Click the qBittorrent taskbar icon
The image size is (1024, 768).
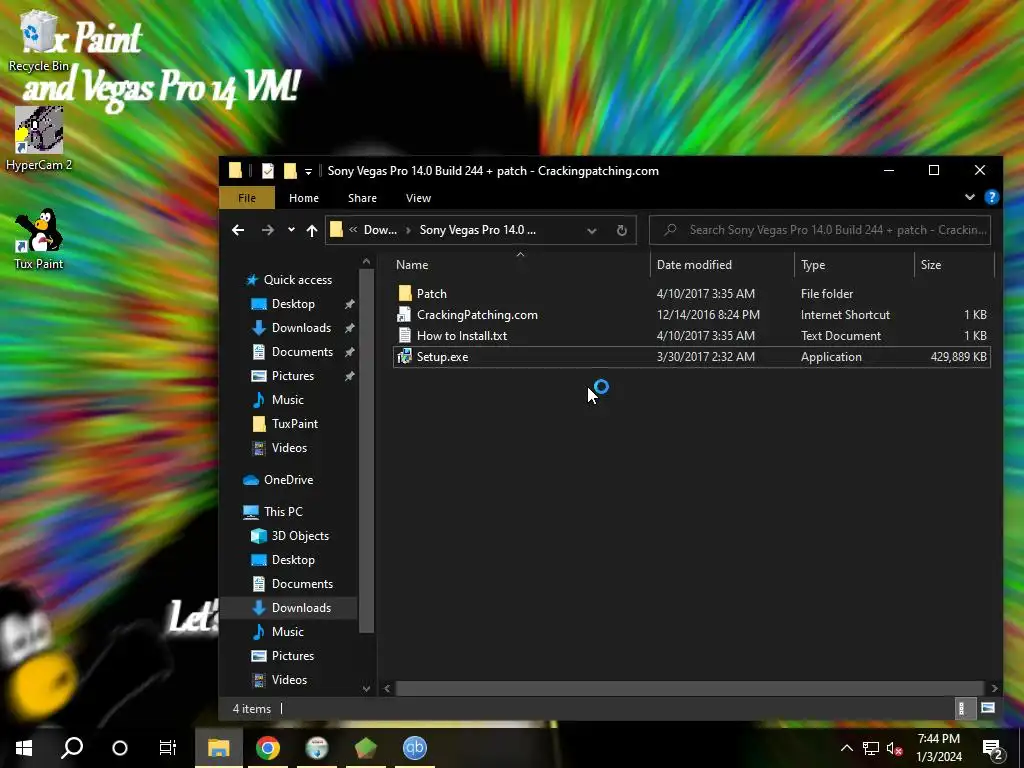point(415,748)
